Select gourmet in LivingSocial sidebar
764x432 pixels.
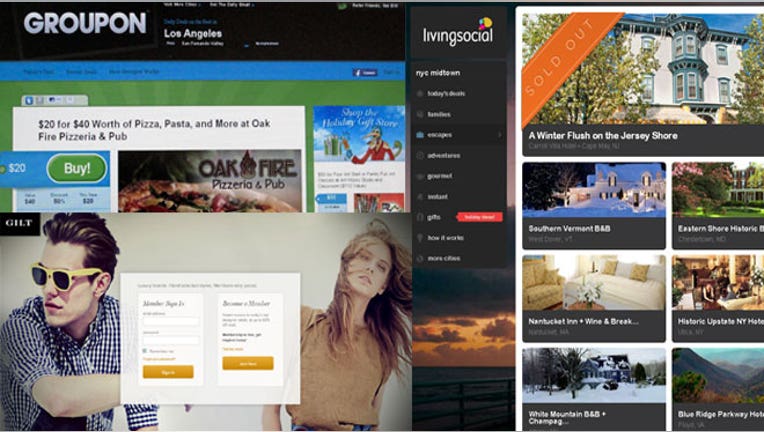pyautogui.click(x=439, y=176)
